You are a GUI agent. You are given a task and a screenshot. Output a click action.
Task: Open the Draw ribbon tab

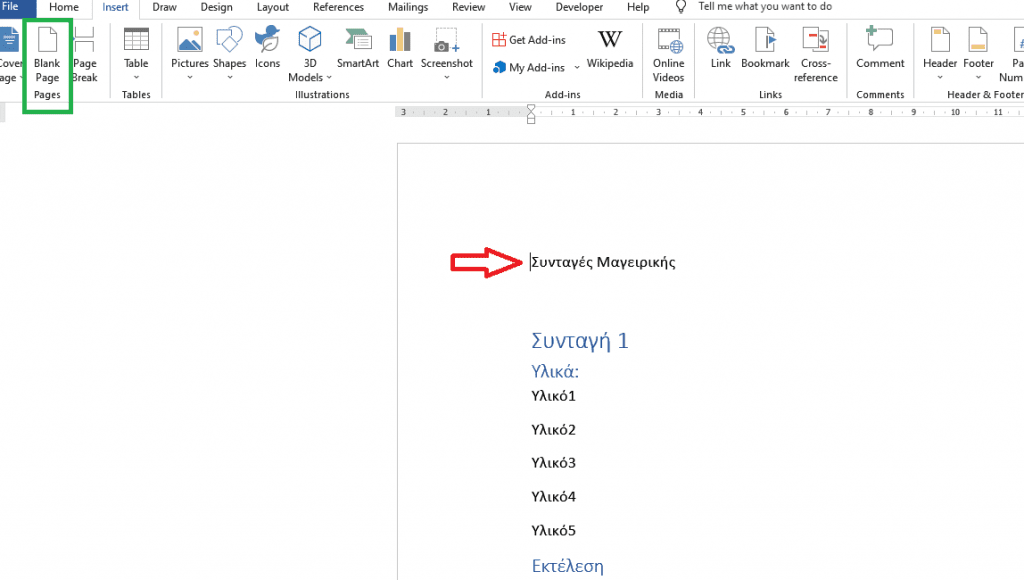tap(164, 7)
